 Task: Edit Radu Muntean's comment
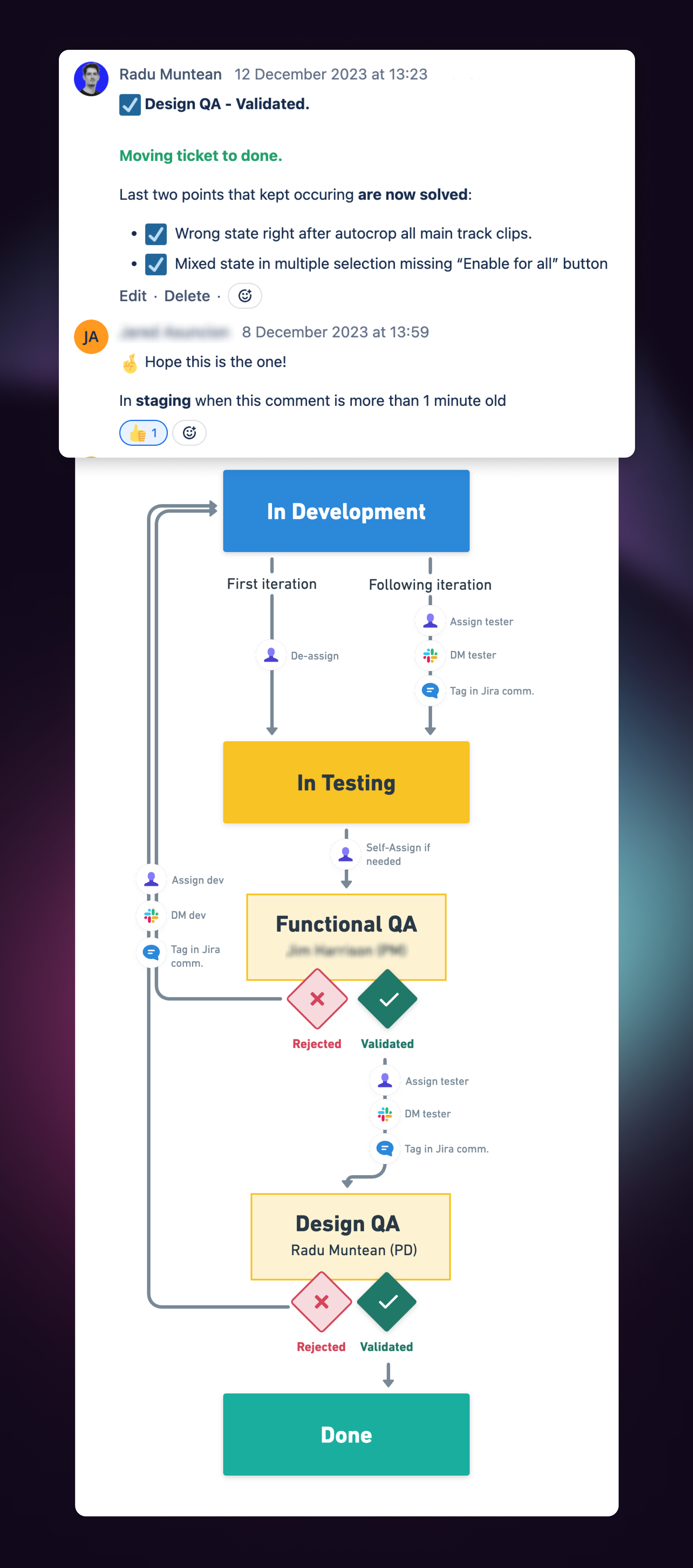coord(133,296)
